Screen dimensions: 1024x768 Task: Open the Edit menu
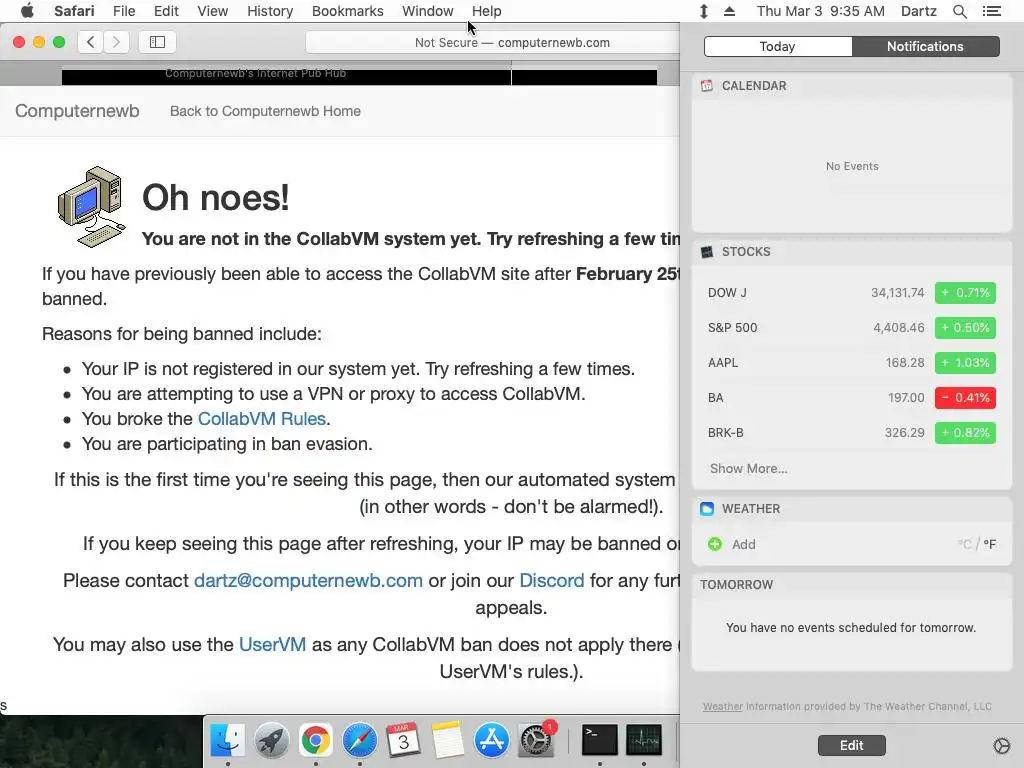pyautogui.click(x=166, y=11)
